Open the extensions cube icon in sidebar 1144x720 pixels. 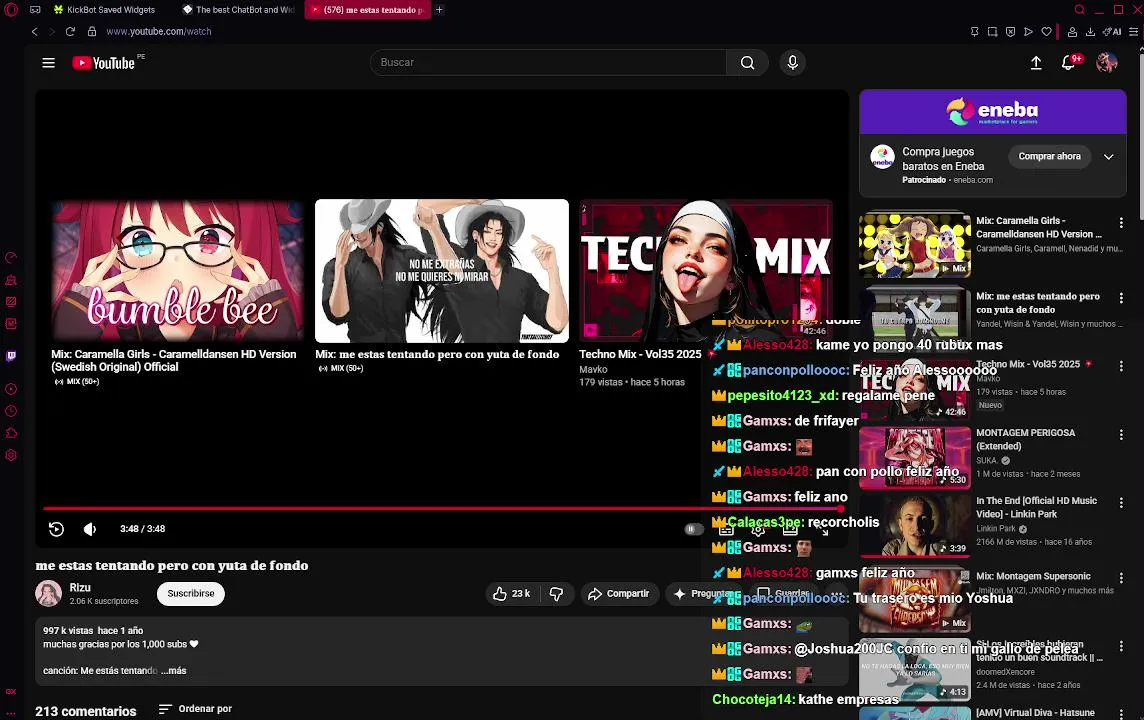pos(11,433)
